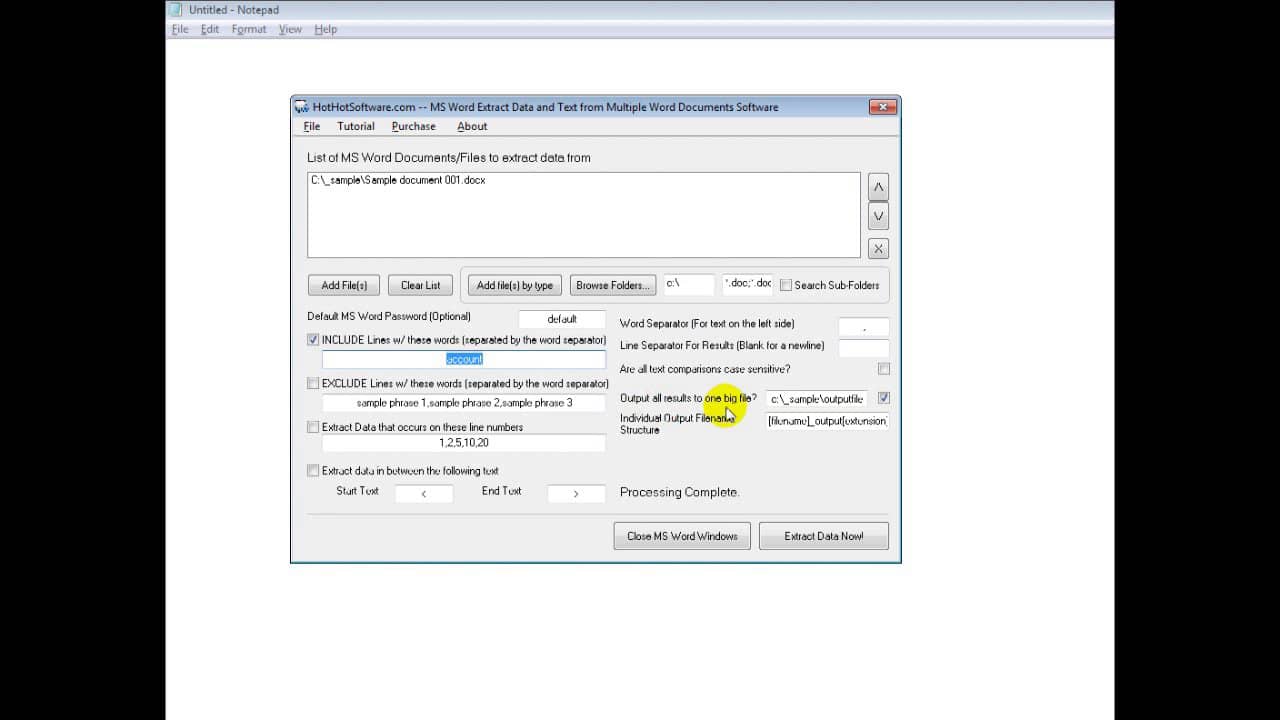Click the Word Separator field
1280x720 pixels.
pos(864,327)
